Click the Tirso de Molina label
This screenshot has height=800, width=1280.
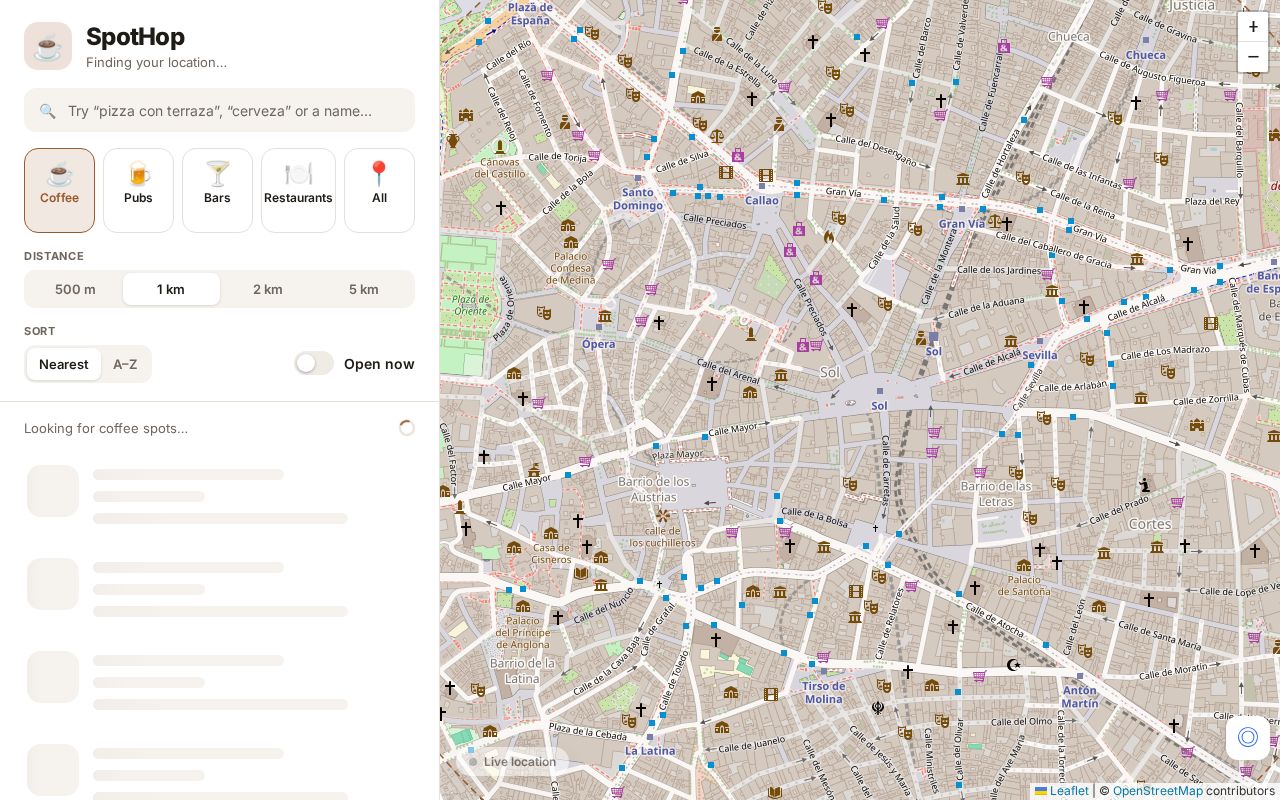point(823,692)
